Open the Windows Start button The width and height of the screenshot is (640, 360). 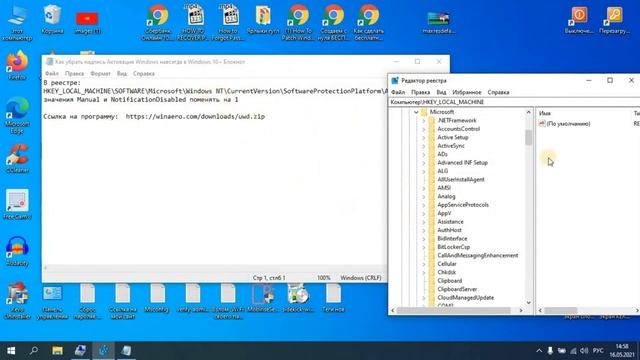(x=11, y=351)
